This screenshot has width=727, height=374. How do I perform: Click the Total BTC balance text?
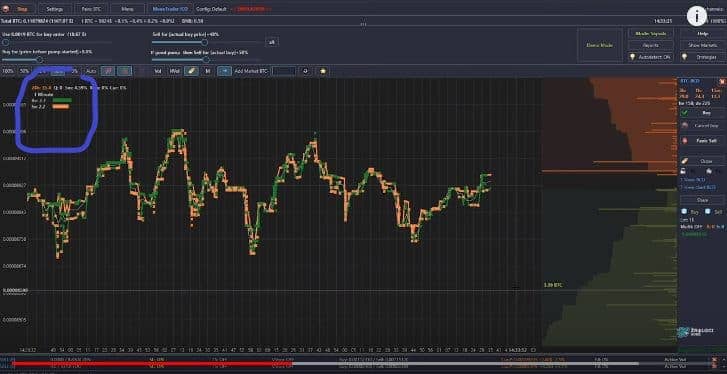[x=37, y=21]
